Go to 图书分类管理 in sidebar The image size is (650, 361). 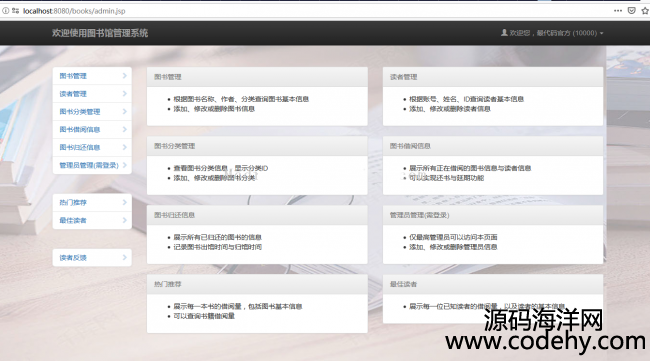92,111
